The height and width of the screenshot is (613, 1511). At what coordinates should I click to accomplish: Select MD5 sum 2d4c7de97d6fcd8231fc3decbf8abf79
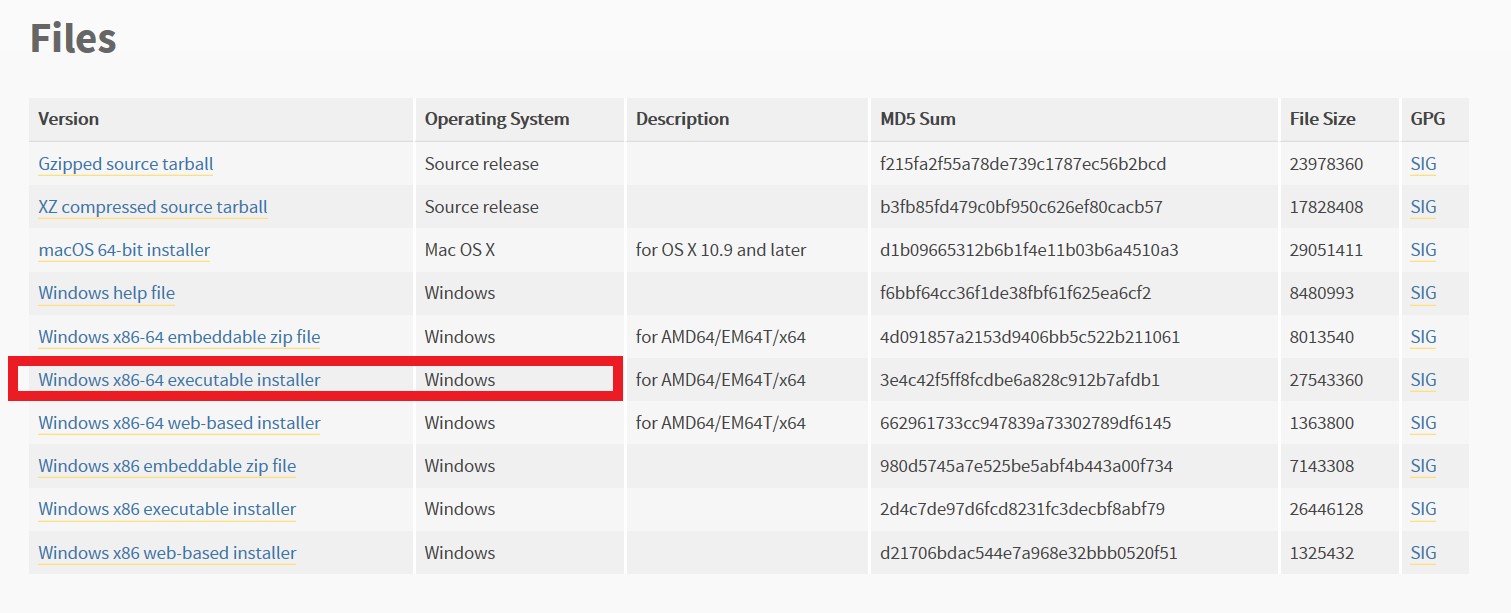coord(1022,509)
